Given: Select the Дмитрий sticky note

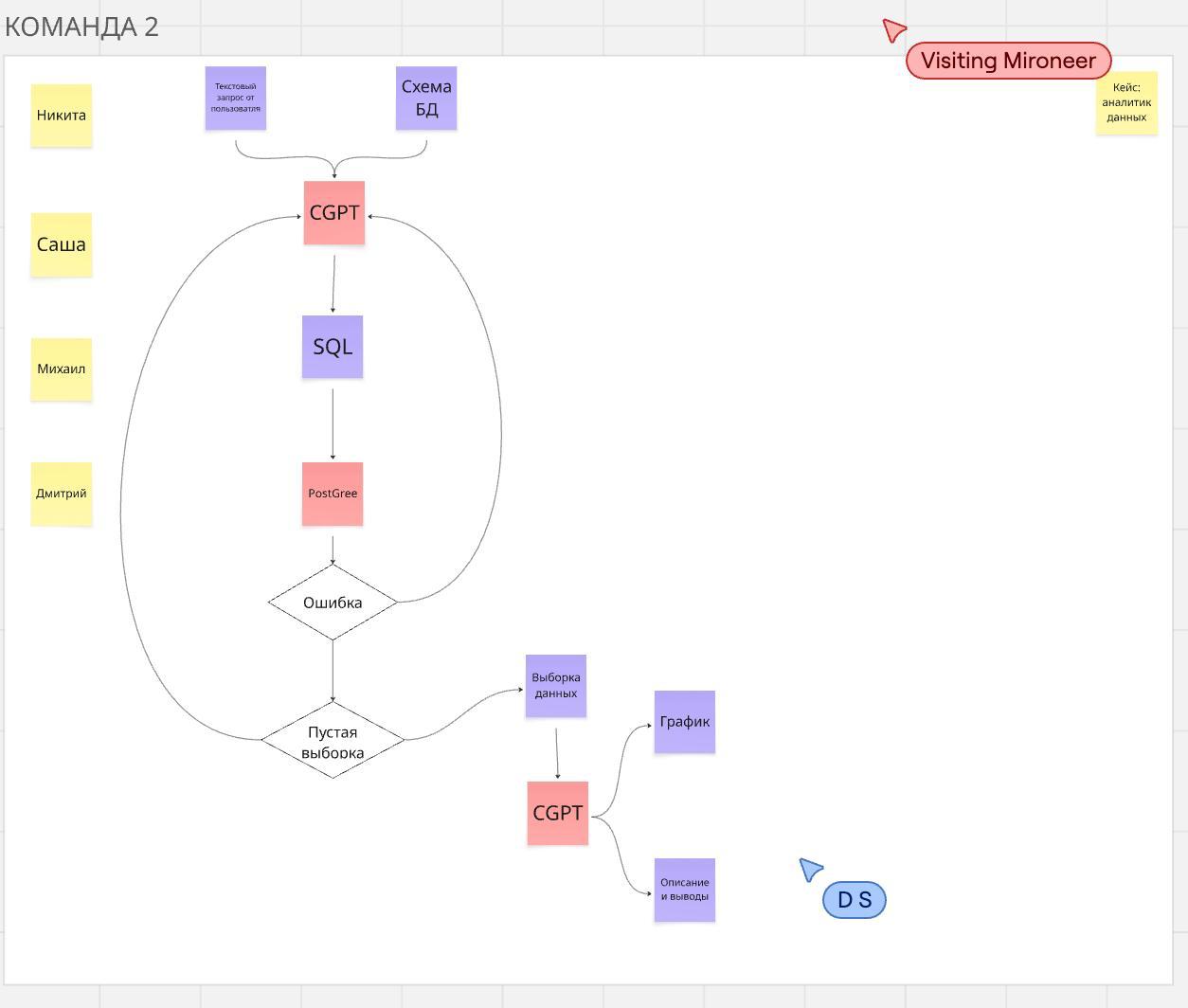Looking at the screenshot, I should 62,494.
